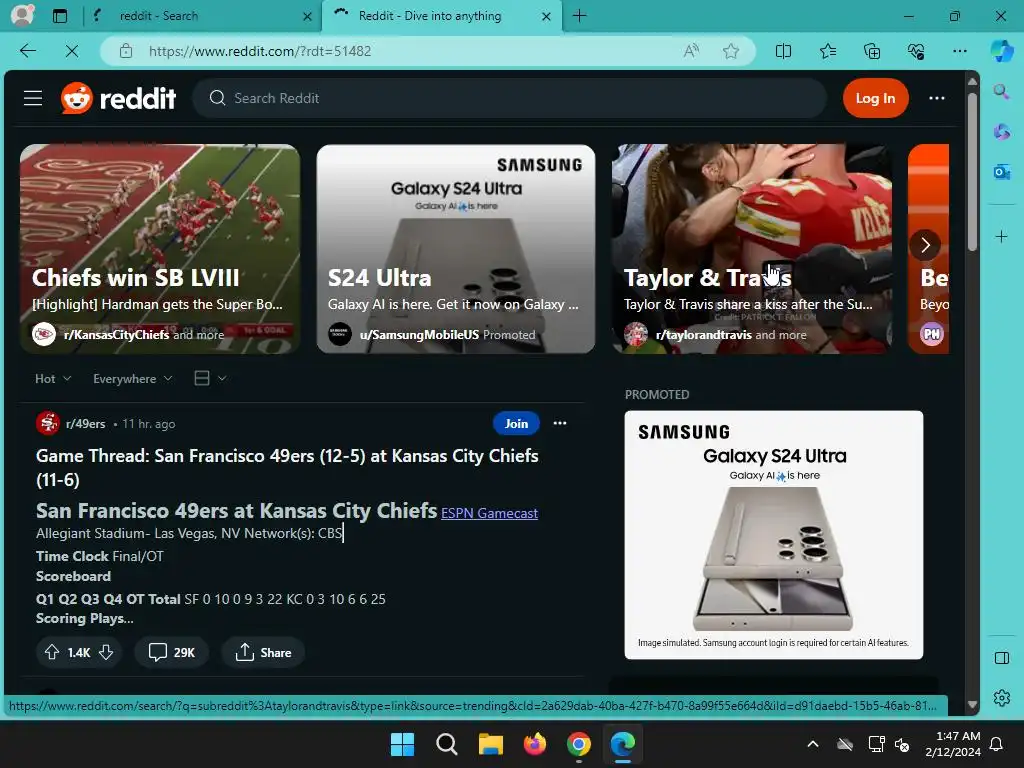The height and width of the screenshot is (768, 1024).
Task: Open the Favorites list
Action: pyautogui.click(x=827, y=51)
